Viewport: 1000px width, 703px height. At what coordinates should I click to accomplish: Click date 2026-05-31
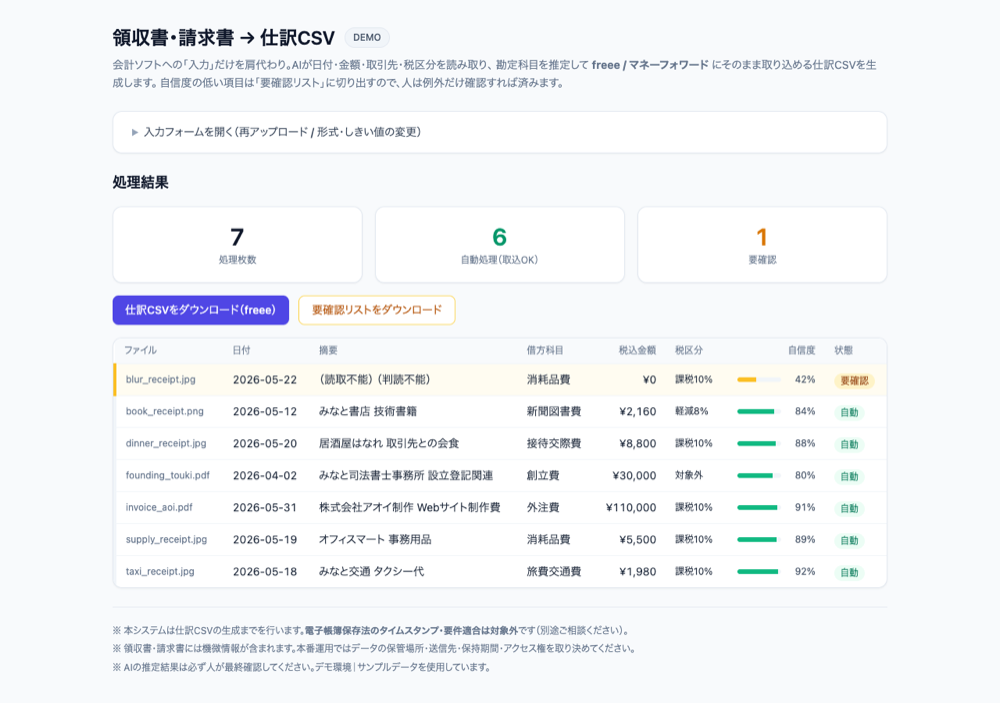coord(265,507)
